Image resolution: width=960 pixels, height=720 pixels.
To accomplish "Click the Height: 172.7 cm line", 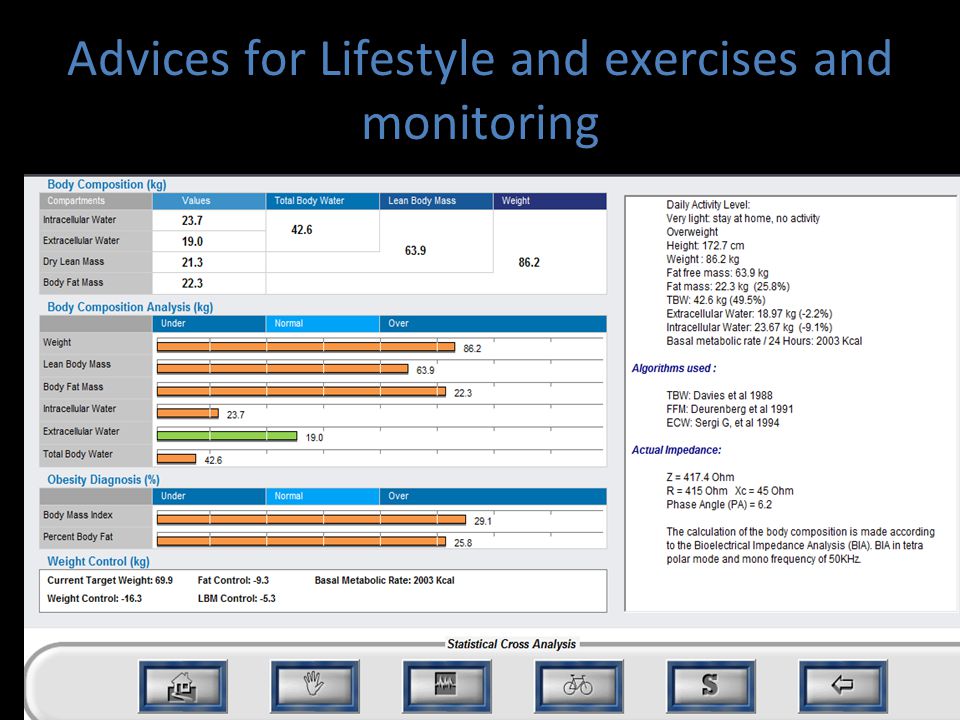I will [x=705, y=246].
